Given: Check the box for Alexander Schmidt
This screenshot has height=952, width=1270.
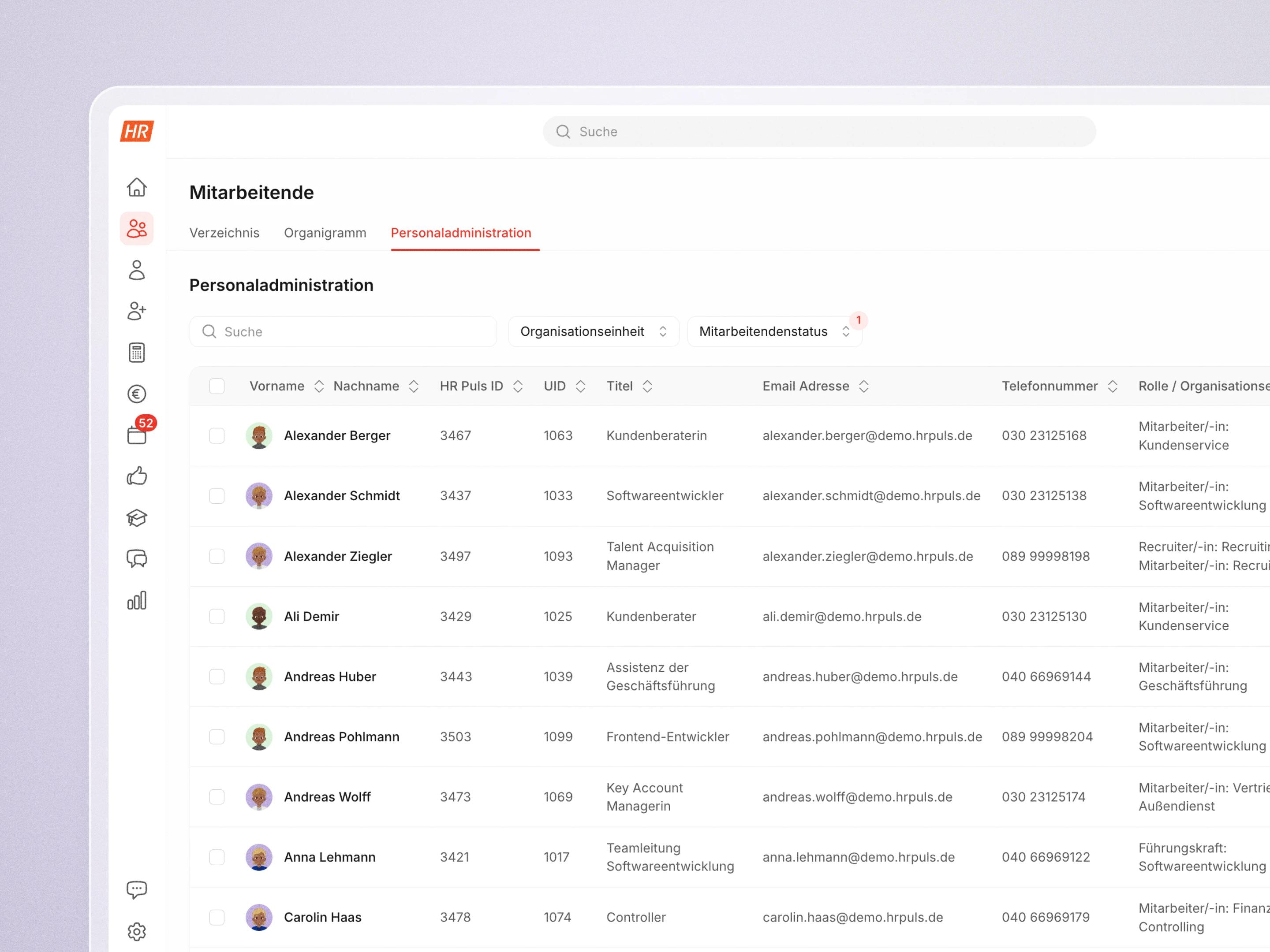Looking at the screenshot, I should (217, 496).
